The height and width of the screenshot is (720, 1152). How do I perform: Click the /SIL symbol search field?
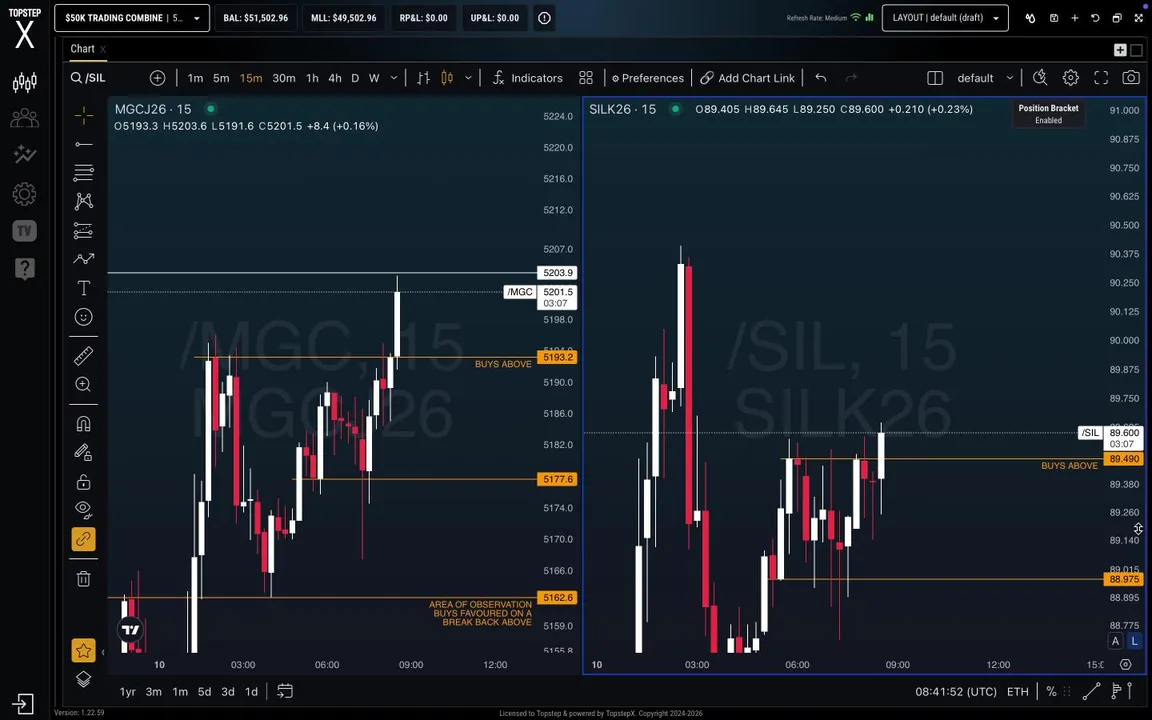tap(107, 78)
